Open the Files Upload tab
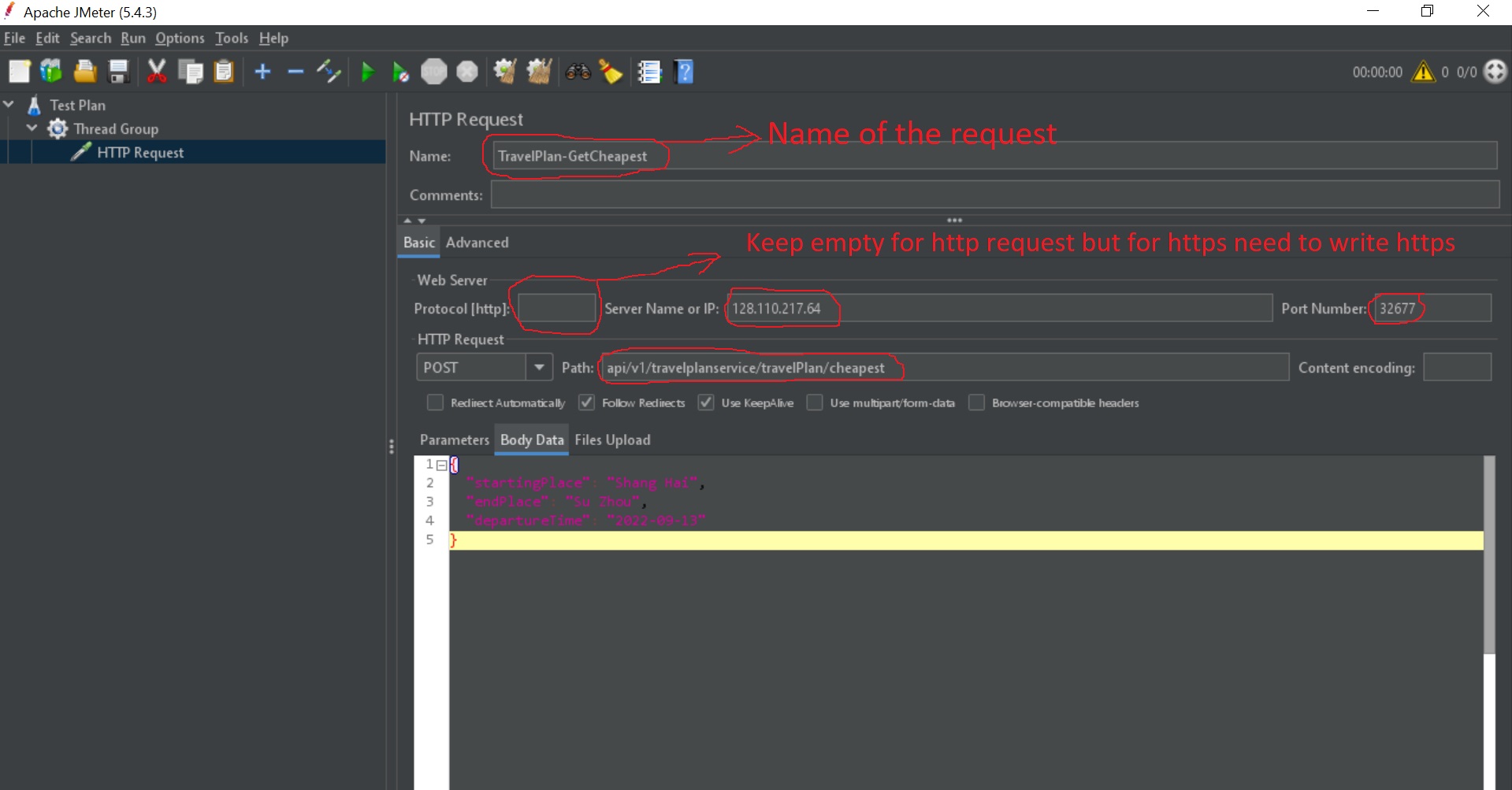The height and width of the screenshot is (790, 1512). [612, 440]
